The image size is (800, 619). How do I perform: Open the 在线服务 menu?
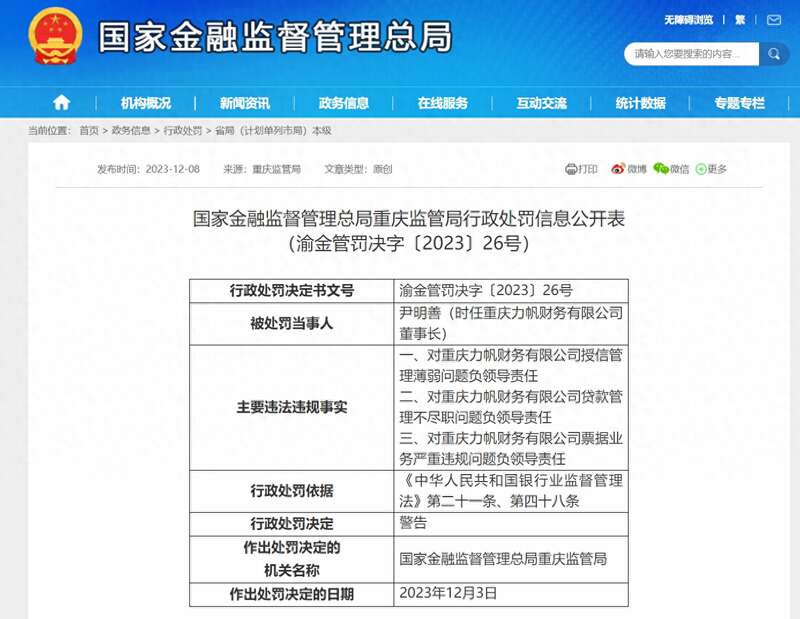click(x=442, y=103)
